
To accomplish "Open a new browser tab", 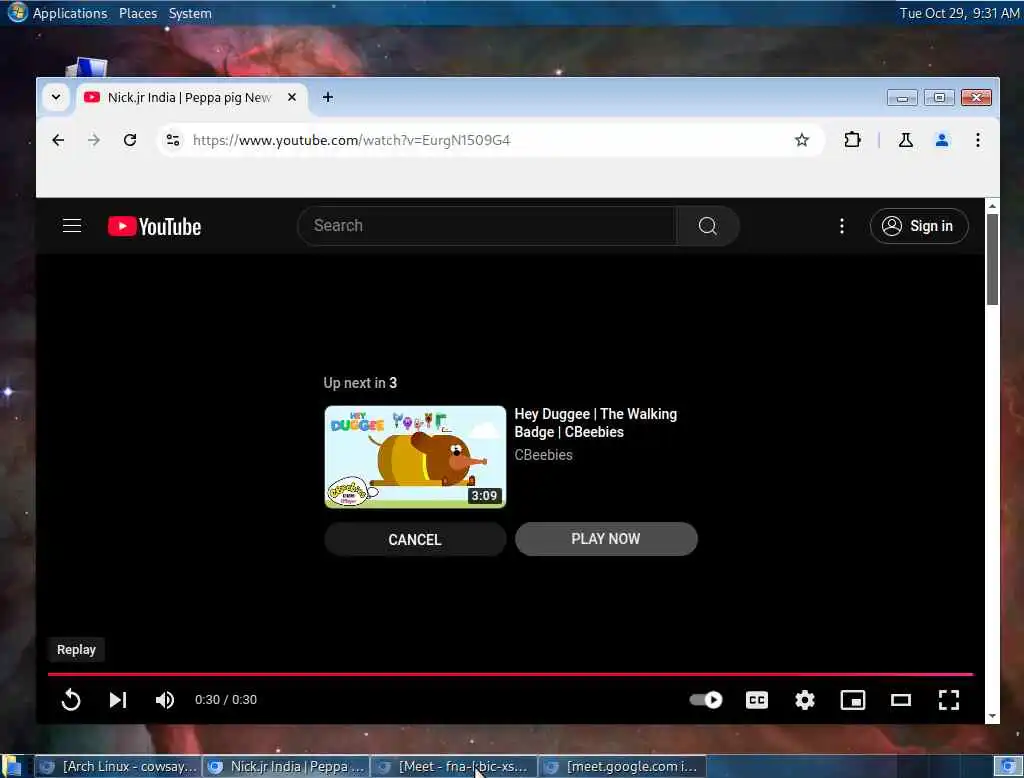I will point(328,97).
